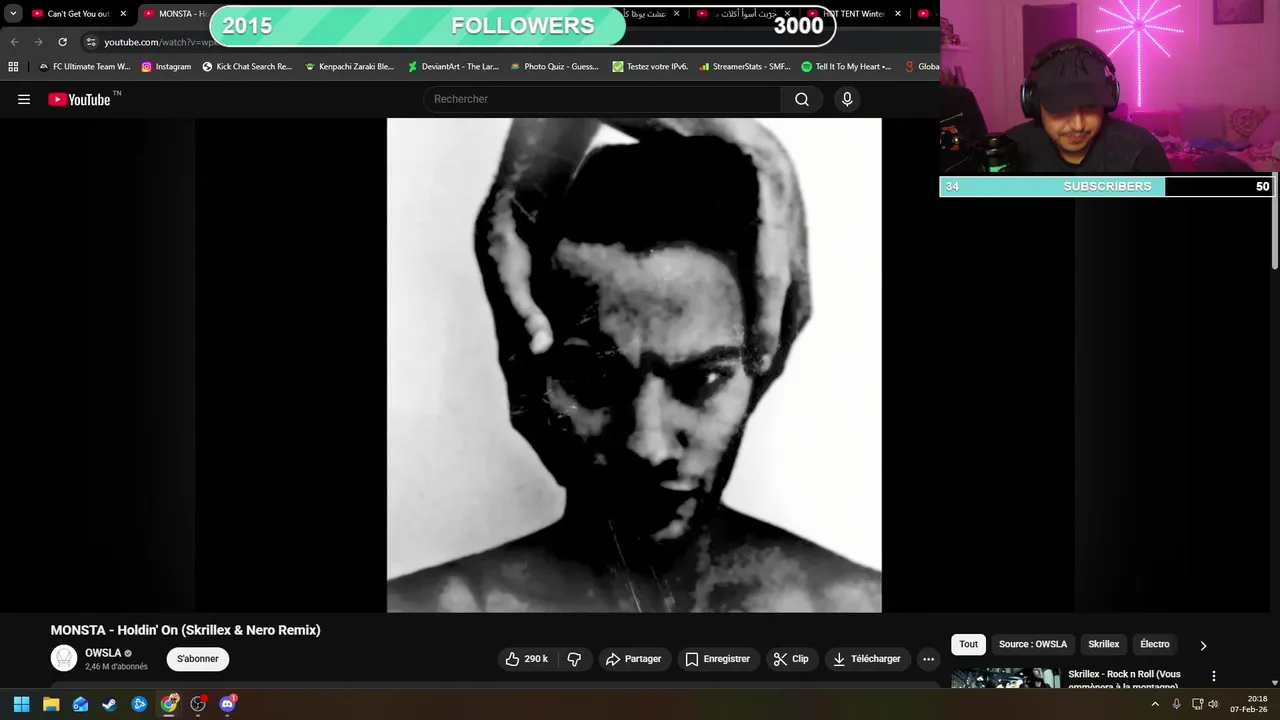Image resolution: width=1280 pixels, height=720 pixels.
Task: Open Tell It To My Heart bookmark
Action: pyautogui.click(x=846, y=67)
